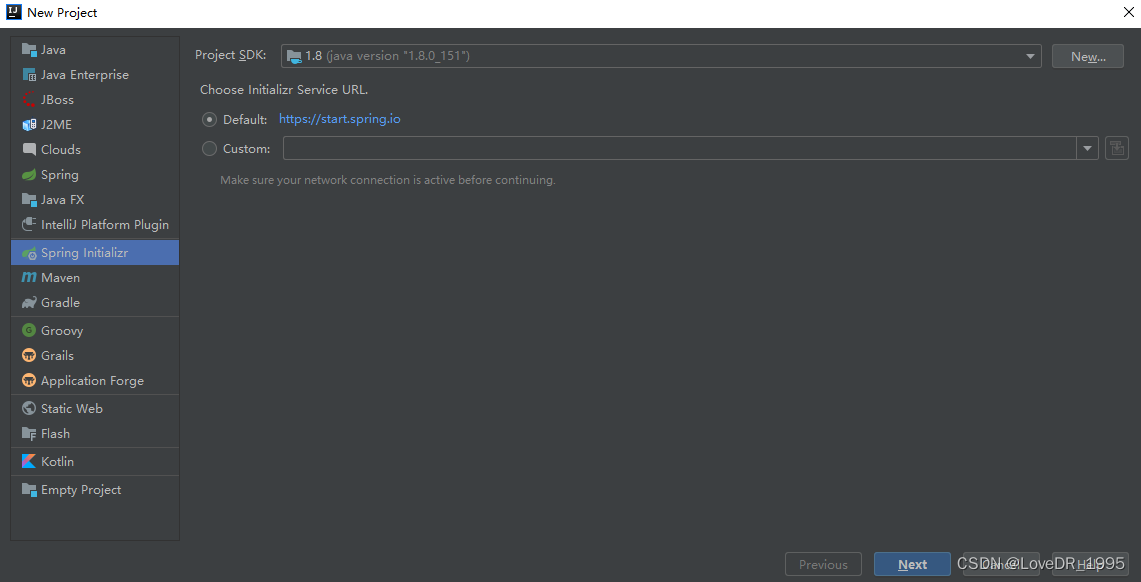Select the Application Forge label
1141x582 pixels.
click(x=92, y=380)
